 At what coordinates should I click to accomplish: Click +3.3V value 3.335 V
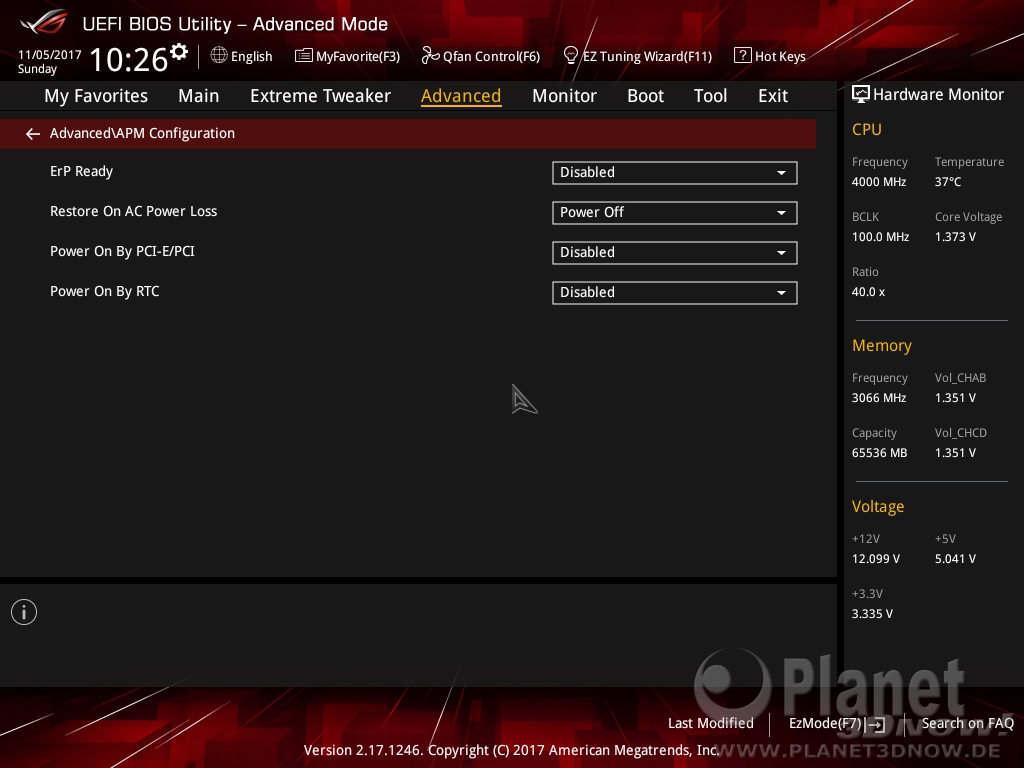[872, 614]
